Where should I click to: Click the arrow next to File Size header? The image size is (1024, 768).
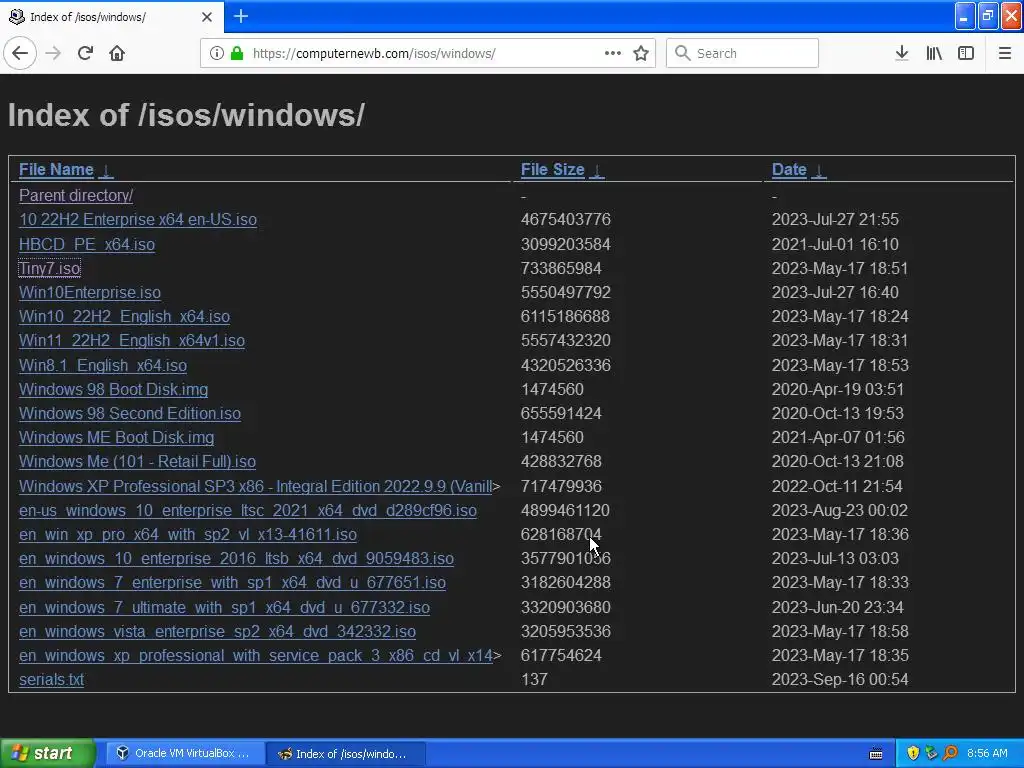[597, 170]
